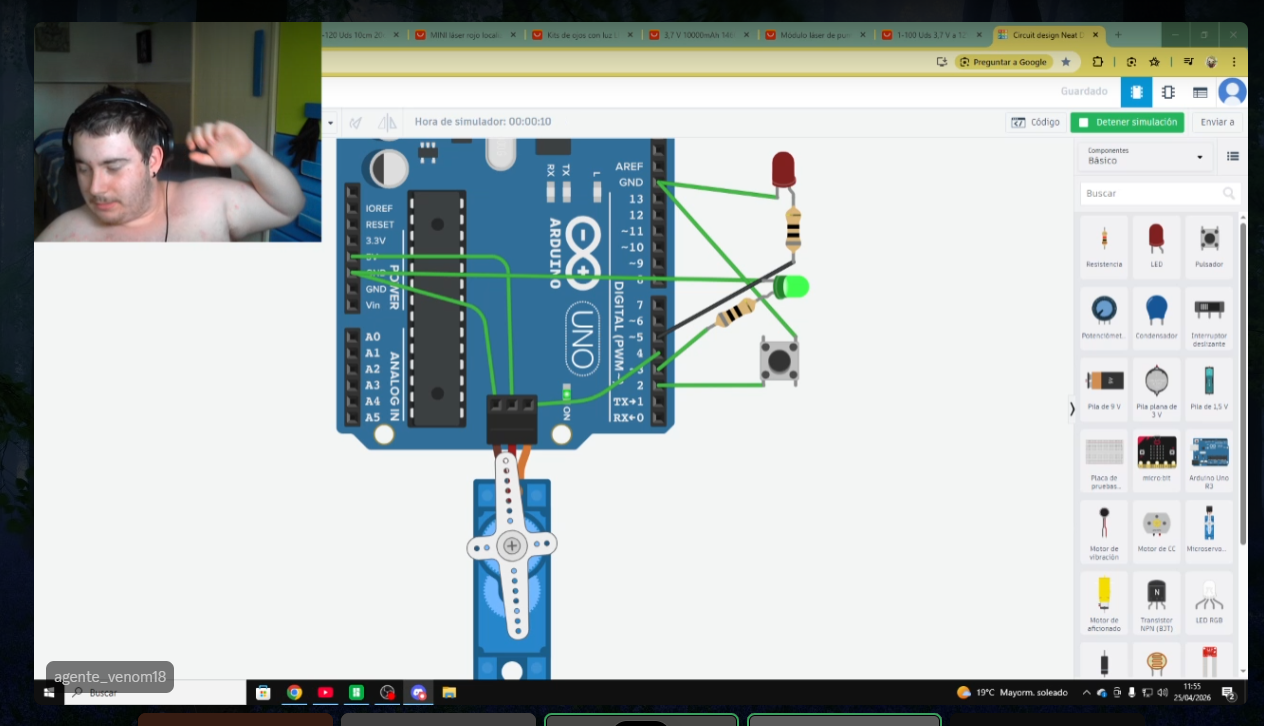This screenshot has height=726, width=1264.
Task: Click the Enviar a button
Action: [x=1217, y=122]
